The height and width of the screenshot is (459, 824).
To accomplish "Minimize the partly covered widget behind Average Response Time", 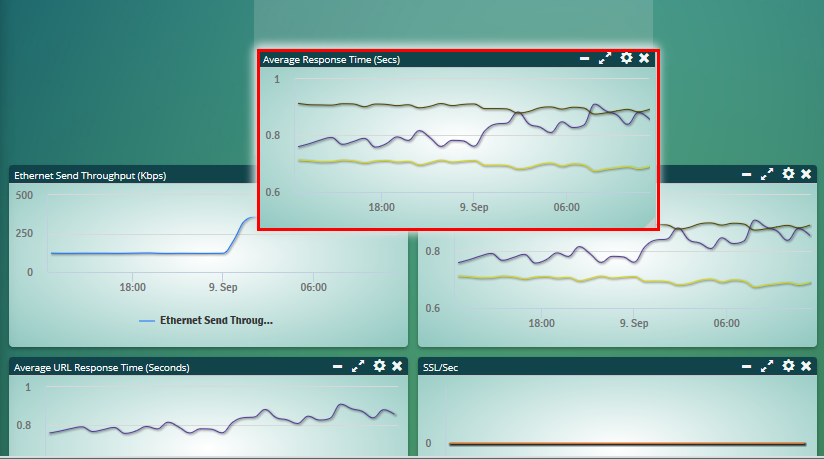I will 746,174.
